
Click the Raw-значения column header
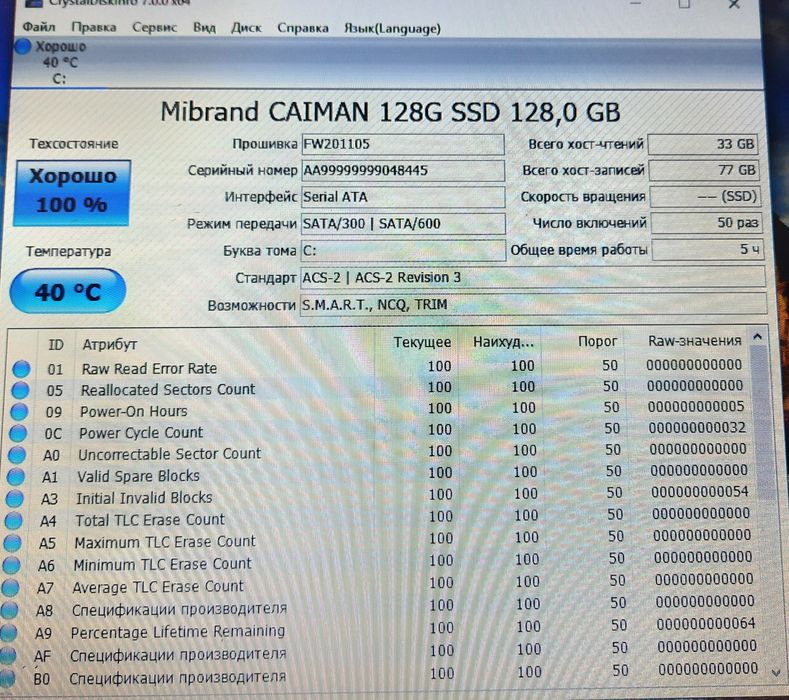coord(694,341)
